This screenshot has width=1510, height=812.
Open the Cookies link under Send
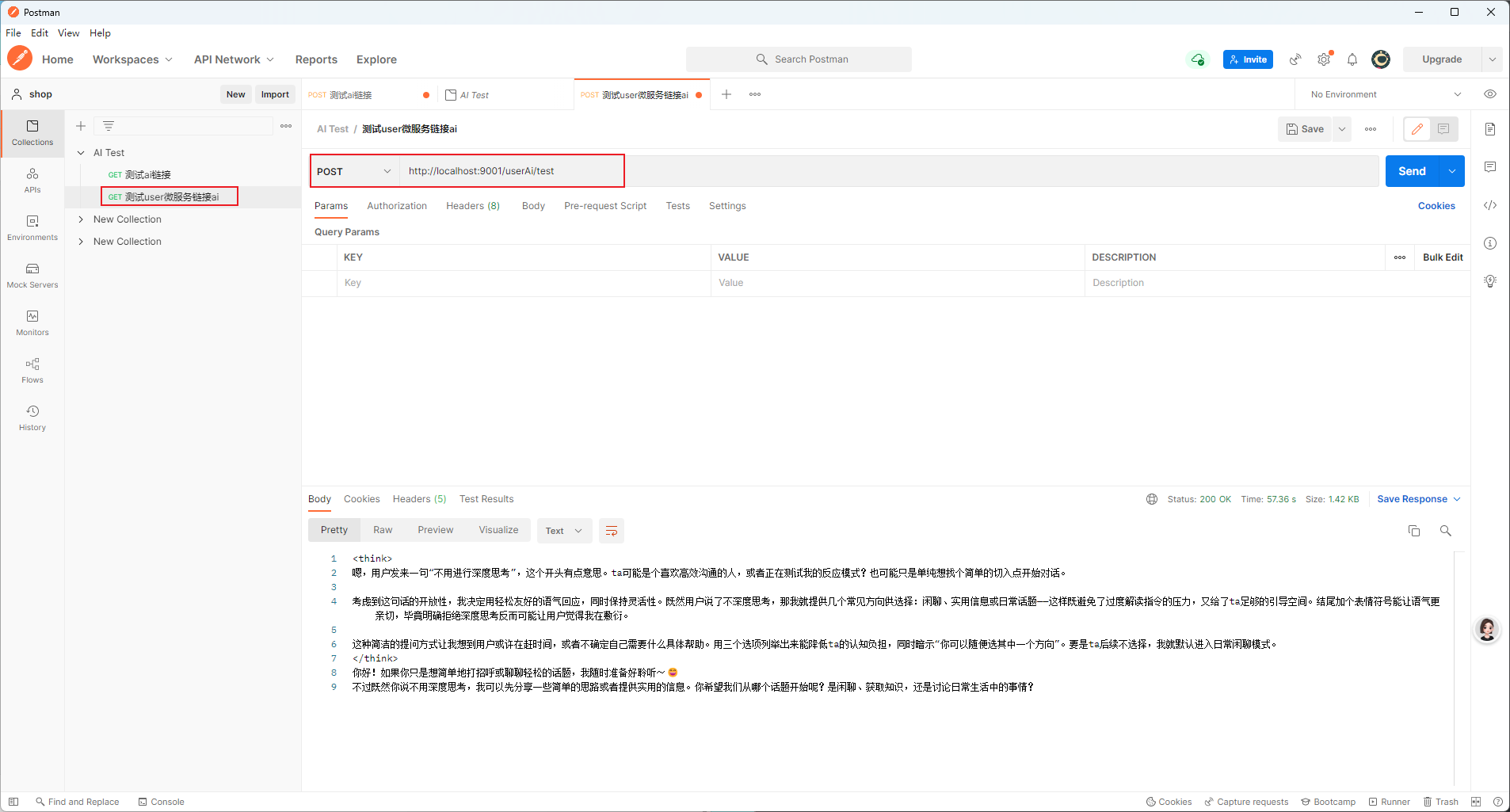pyautogui.click(x=1436, y=206)
